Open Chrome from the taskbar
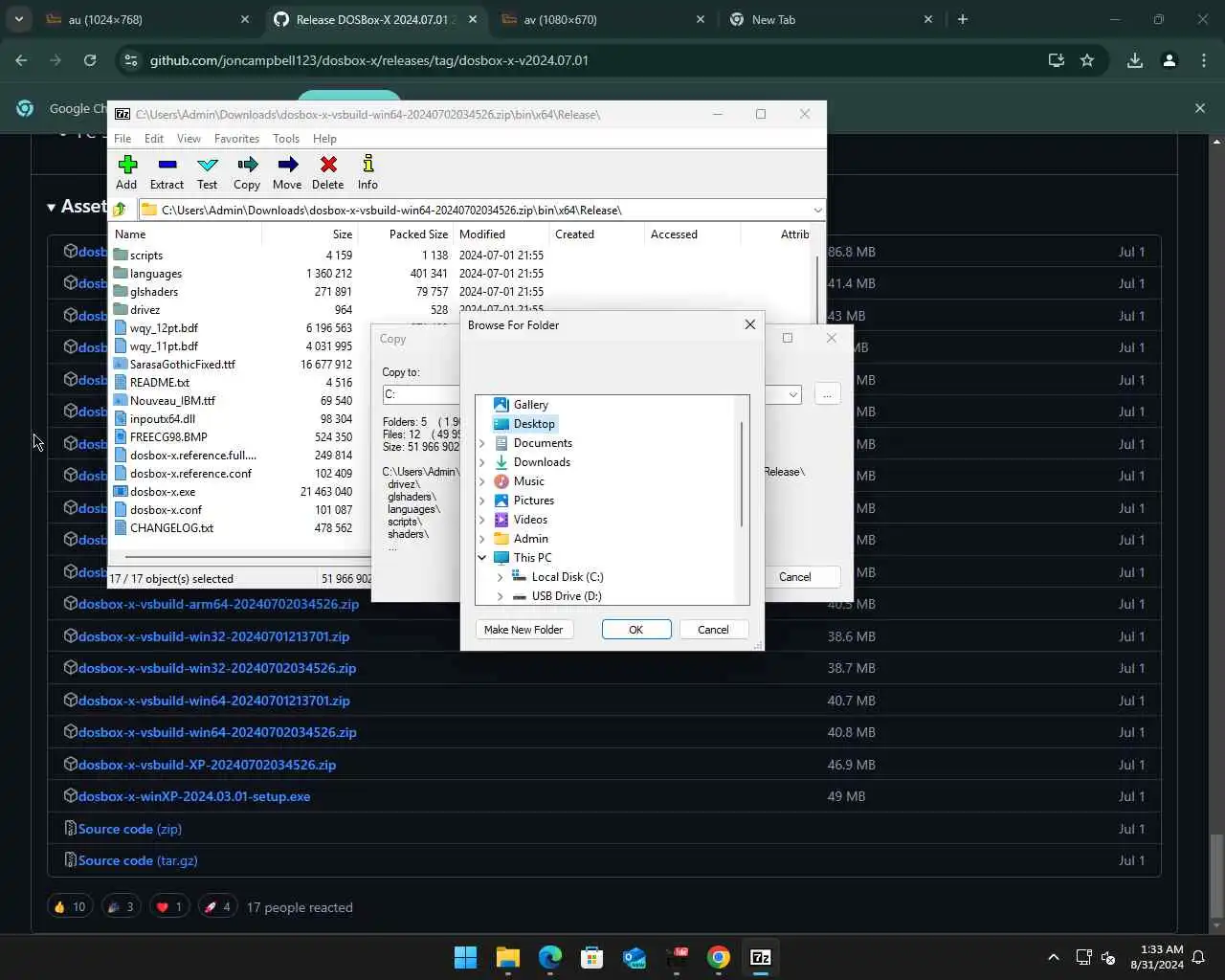The width and height of the screenshot is (1225, 980). [719, 957]
